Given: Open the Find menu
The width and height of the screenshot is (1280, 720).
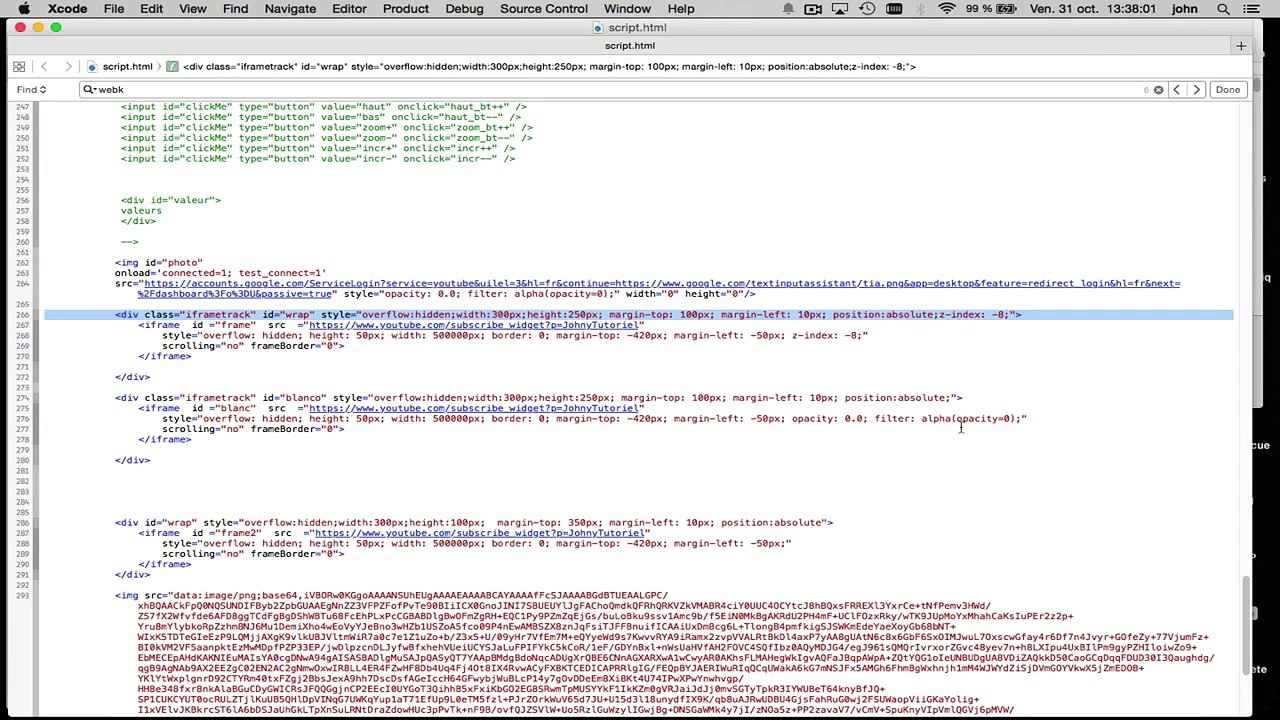Looking at the screenshot, I should pyautogui.click(x=235, y=9).
